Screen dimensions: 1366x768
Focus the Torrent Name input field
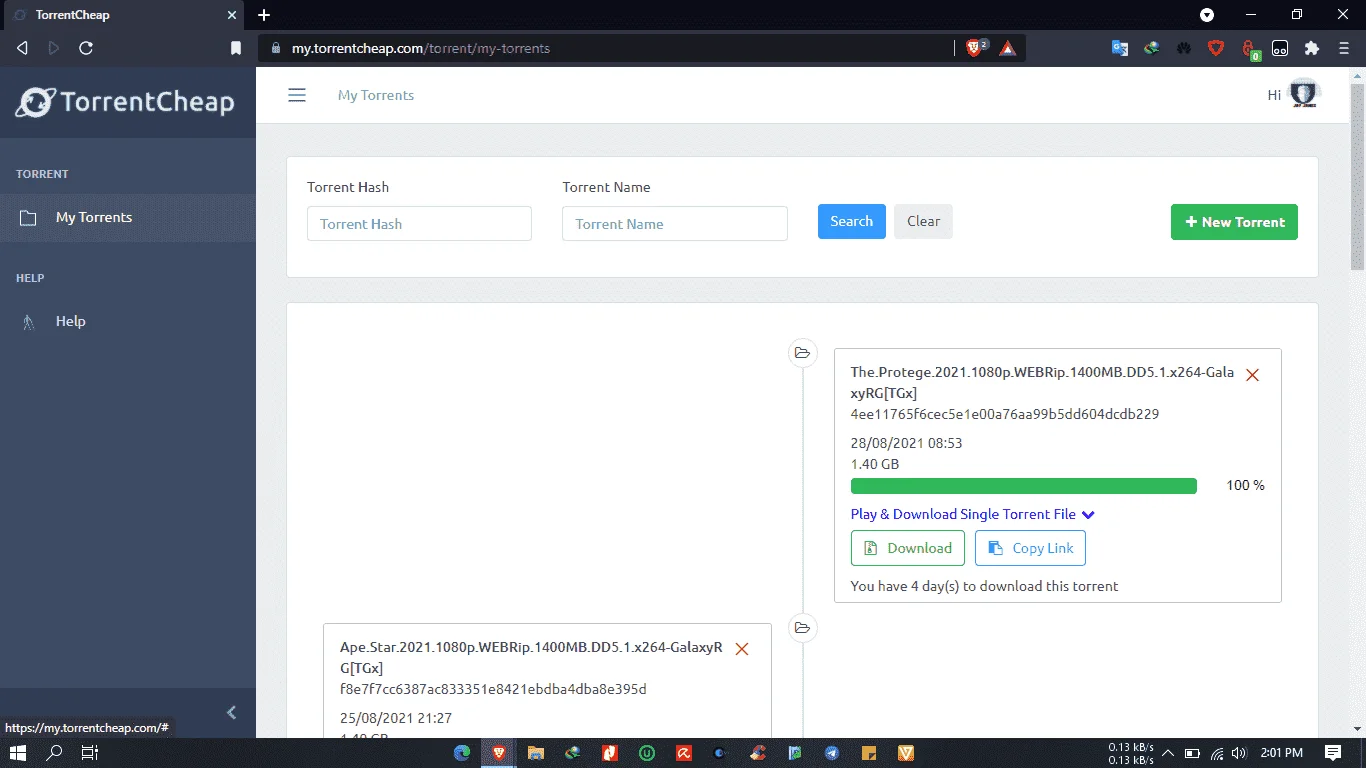(x=675, y=224)
